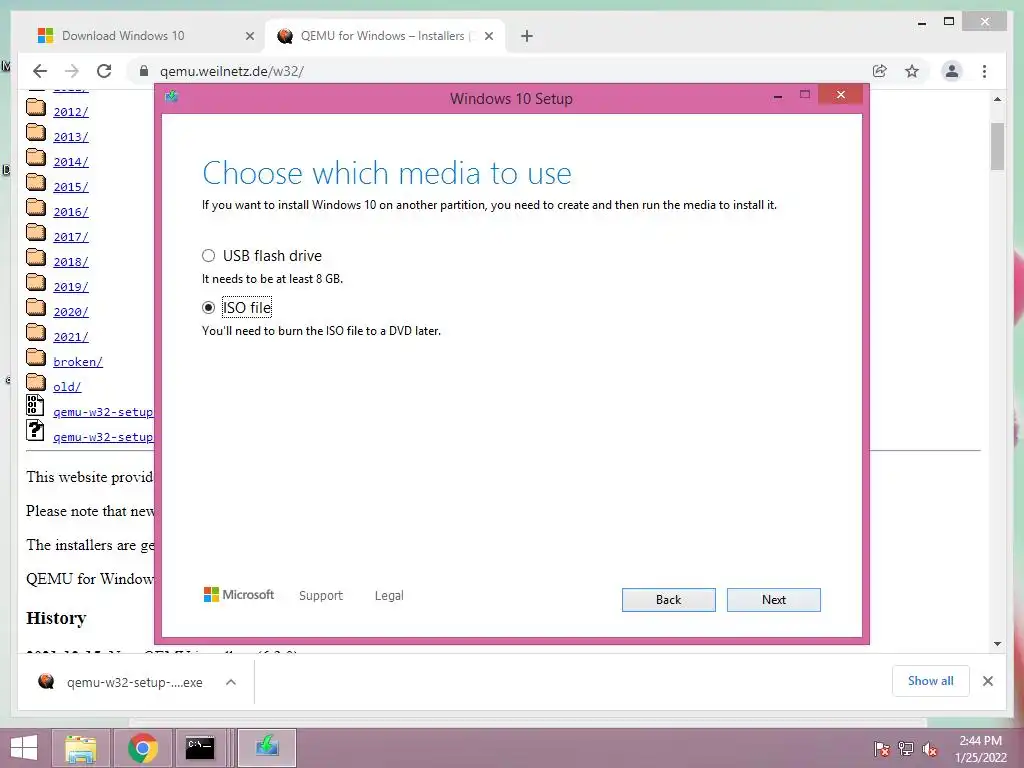
Task: Click the Microsoft logo in Setup
Action: (239, 595)
